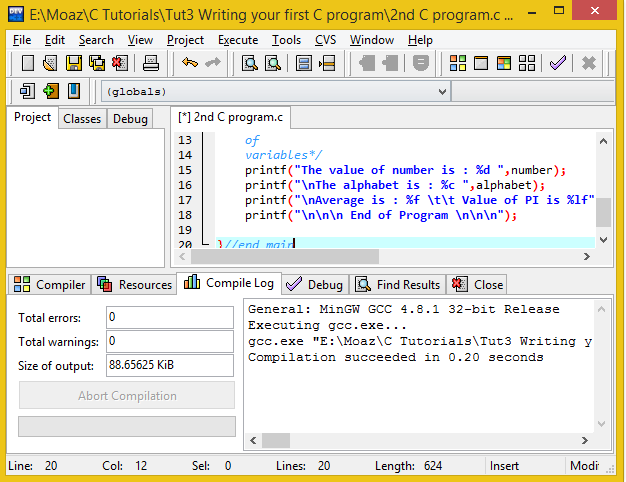Click the Close file toolbar icon

(120, 63)
